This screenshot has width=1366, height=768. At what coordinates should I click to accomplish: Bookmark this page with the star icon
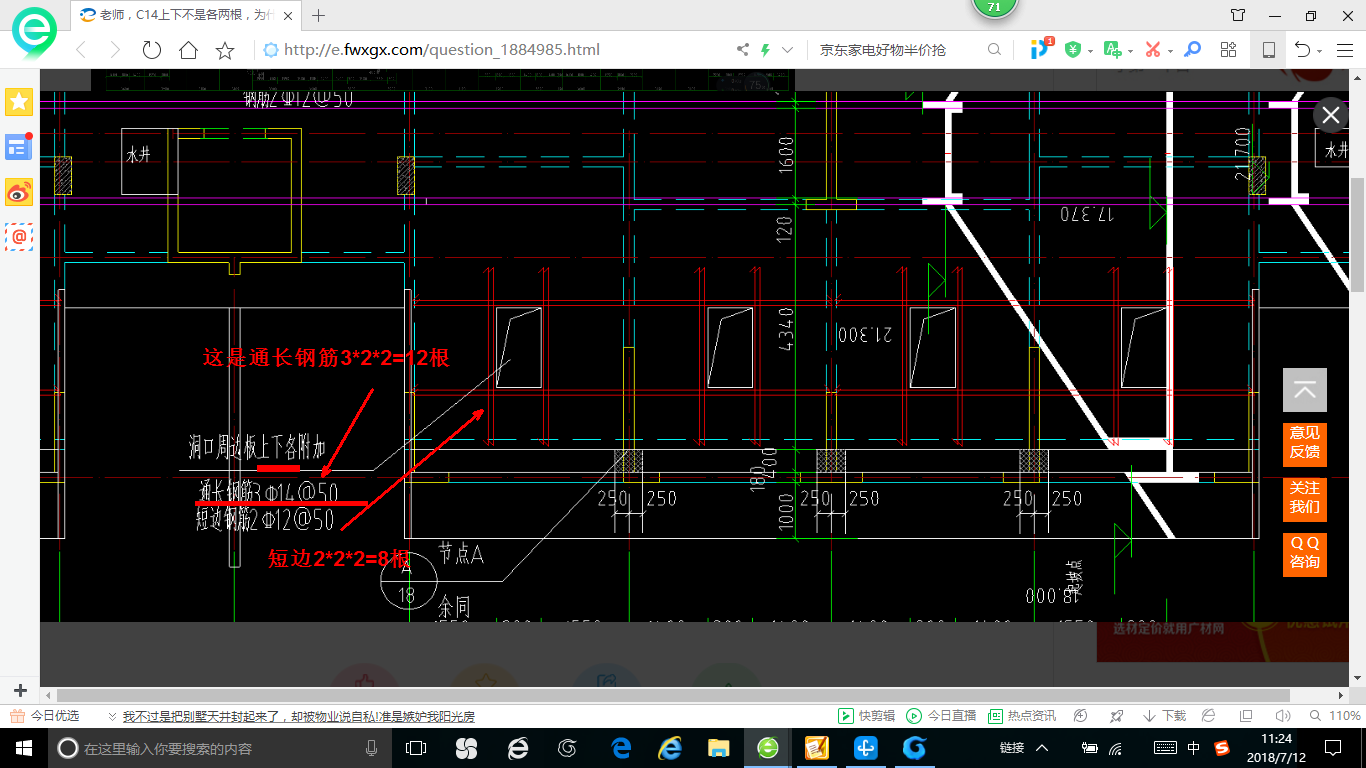(225, 50)
